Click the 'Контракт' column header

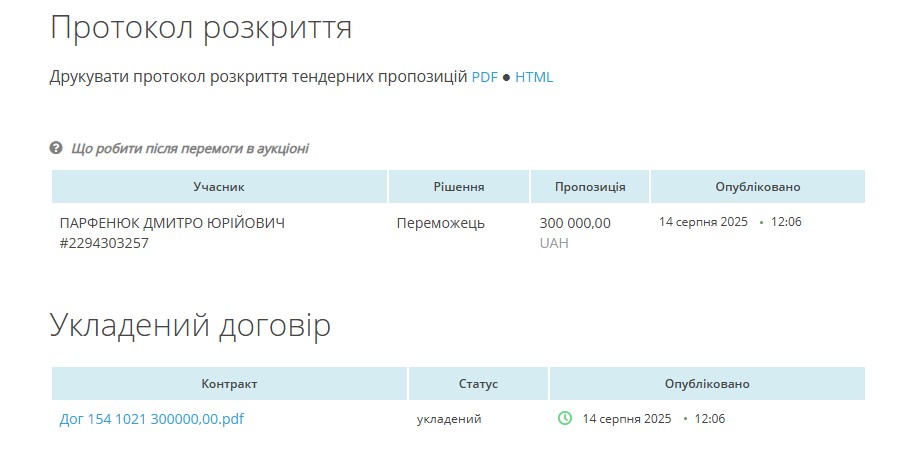[229, 383]
